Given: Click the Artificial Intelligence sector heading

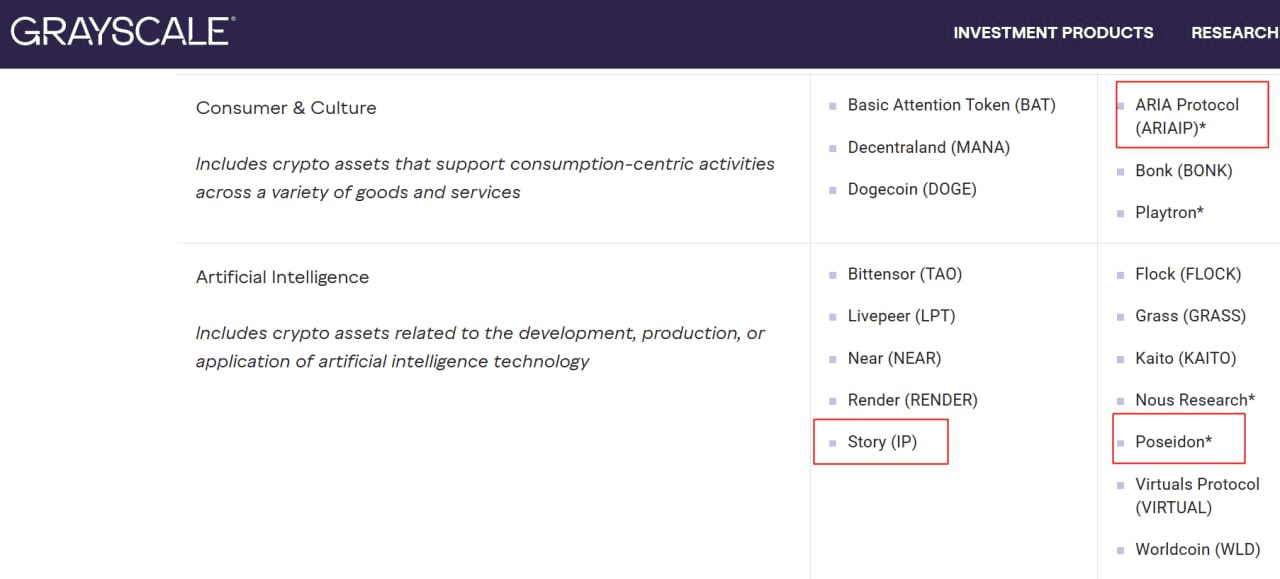Looking at the screenshot, I should [x=282, y=277].
